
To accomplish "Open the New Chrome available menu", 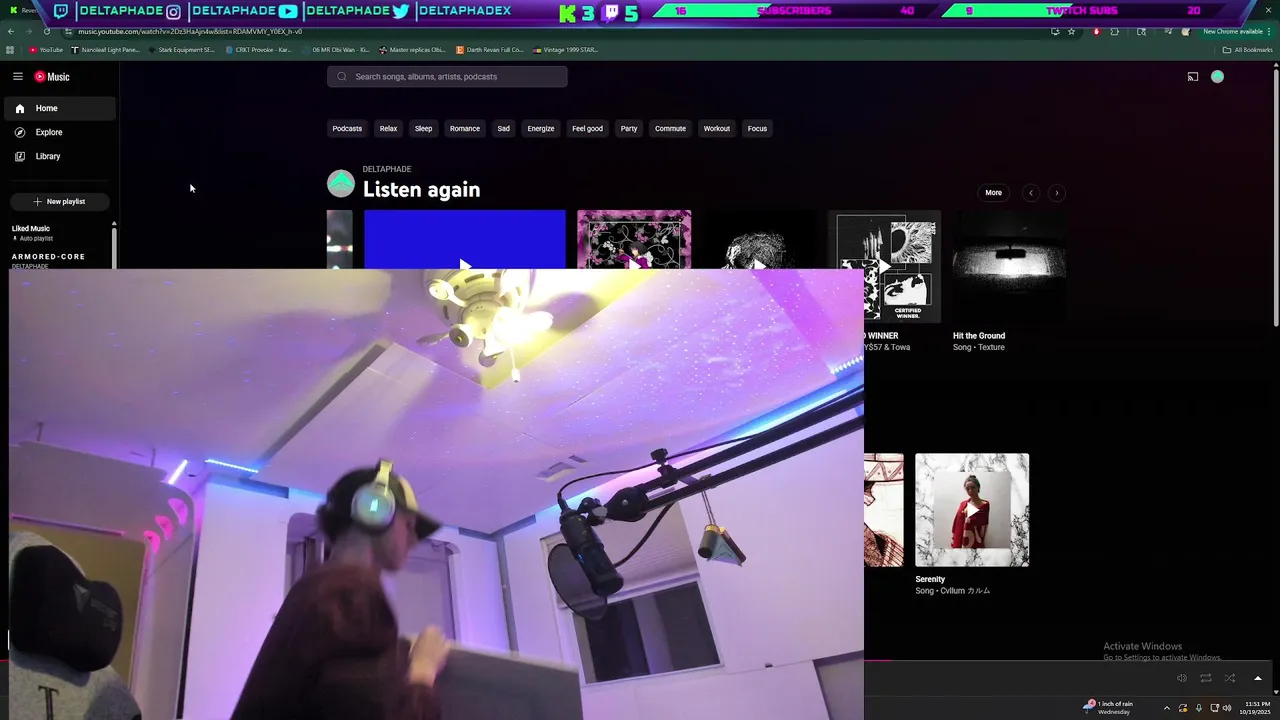I will click(1238, 31).
